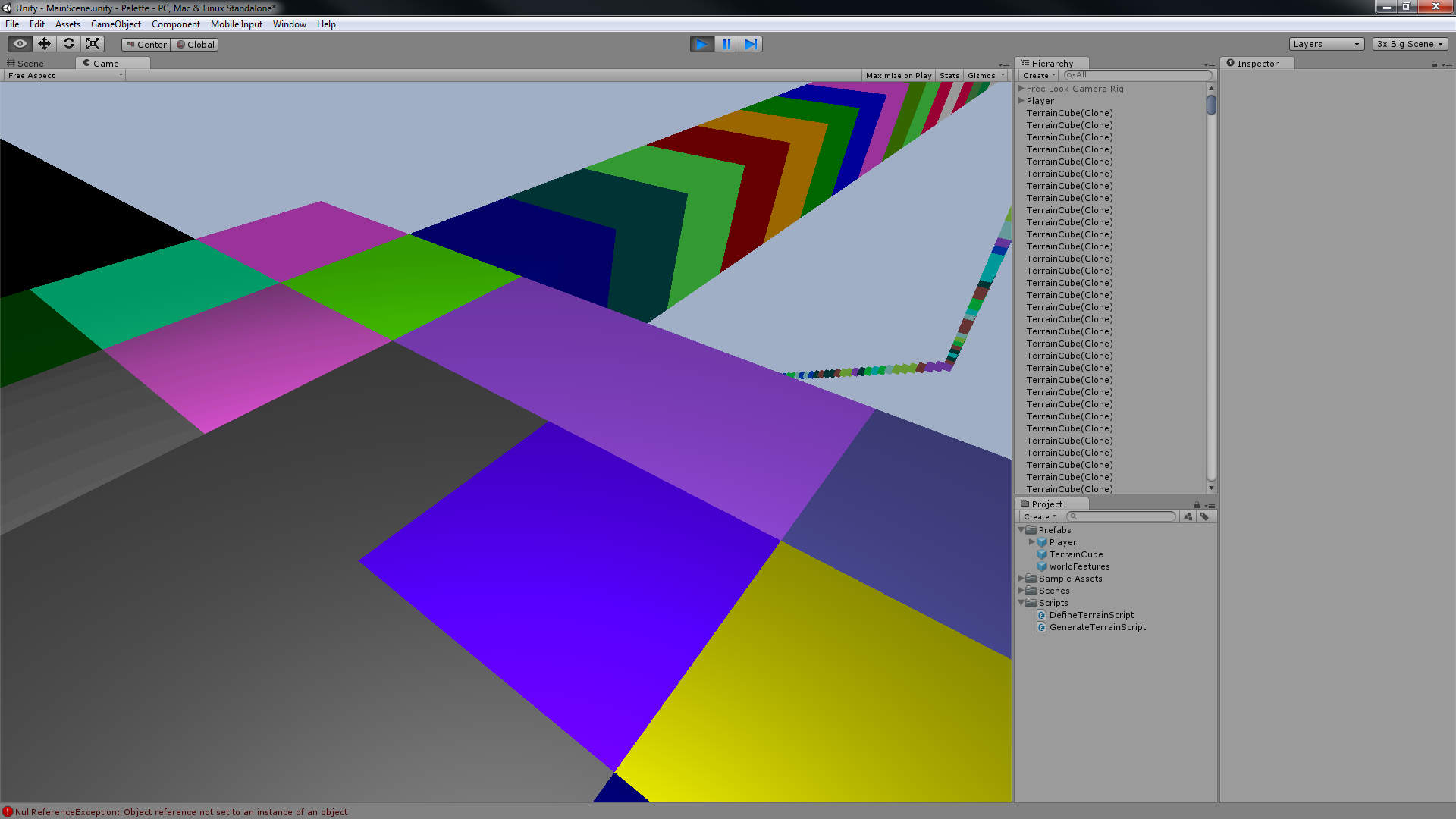Toggle the Stats overlay
1456x819 pixels.
tap(949, 76)
